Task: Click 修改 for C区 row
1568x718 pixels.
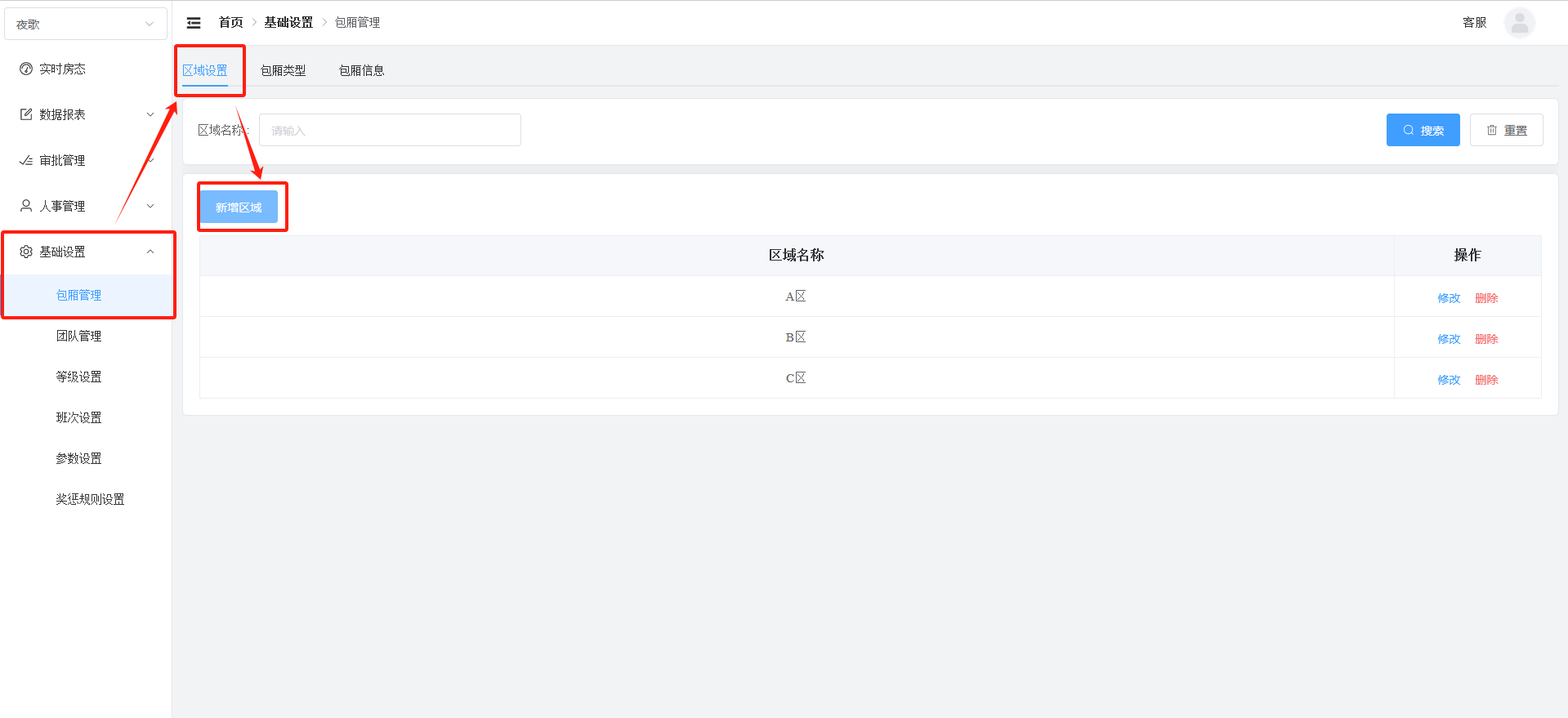Action: (x=1449, y=380)
